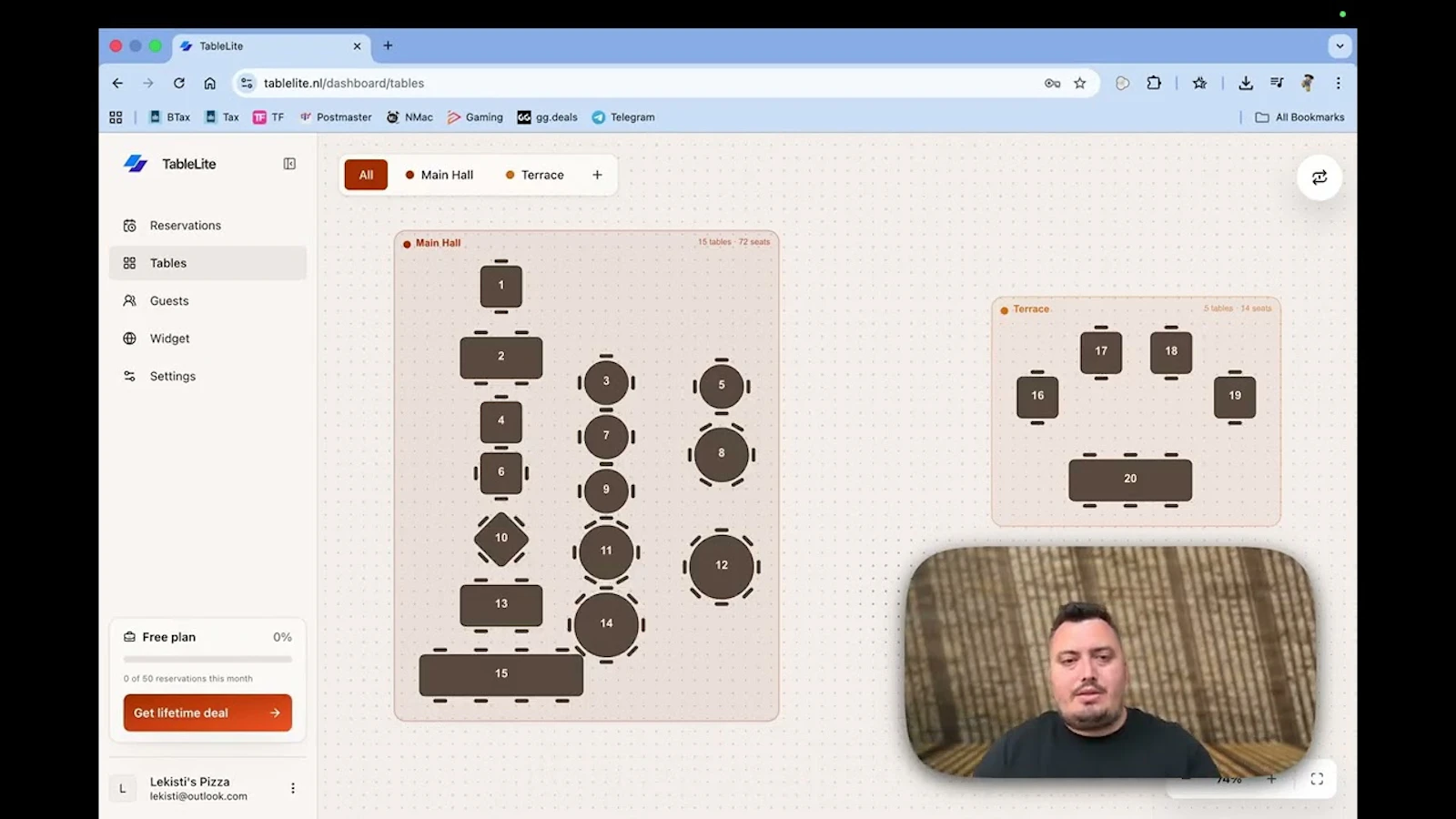The height and width of the screenshot is (819, 1456).
Task: Open Settings in the sidebar
Action: [x=207, y=376]
